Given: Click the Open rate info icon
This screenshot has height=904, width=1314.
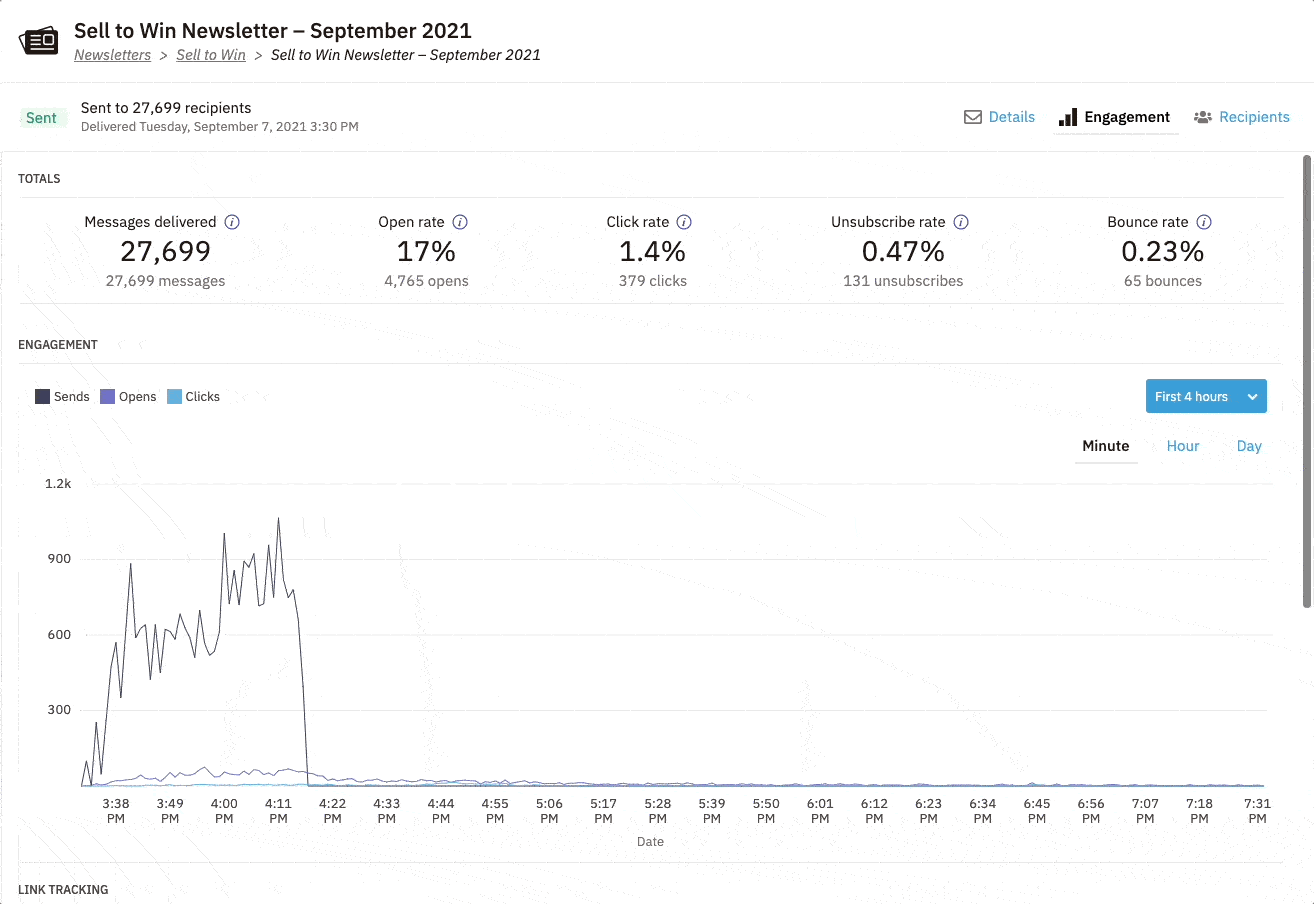Looking at the screenshot, I should (x=460, y=222).
